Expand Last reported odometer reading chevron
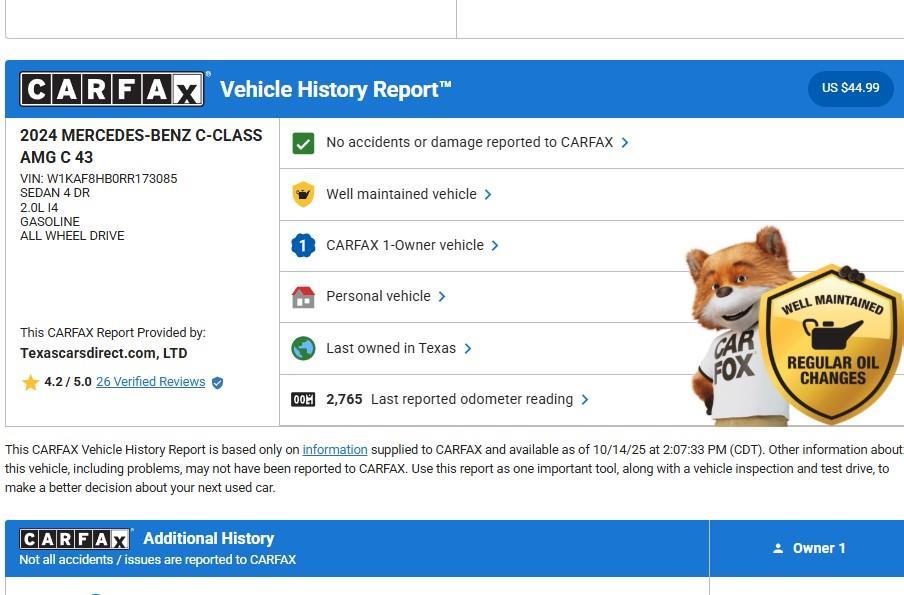The image size is (904, 595). click(585, 399)
